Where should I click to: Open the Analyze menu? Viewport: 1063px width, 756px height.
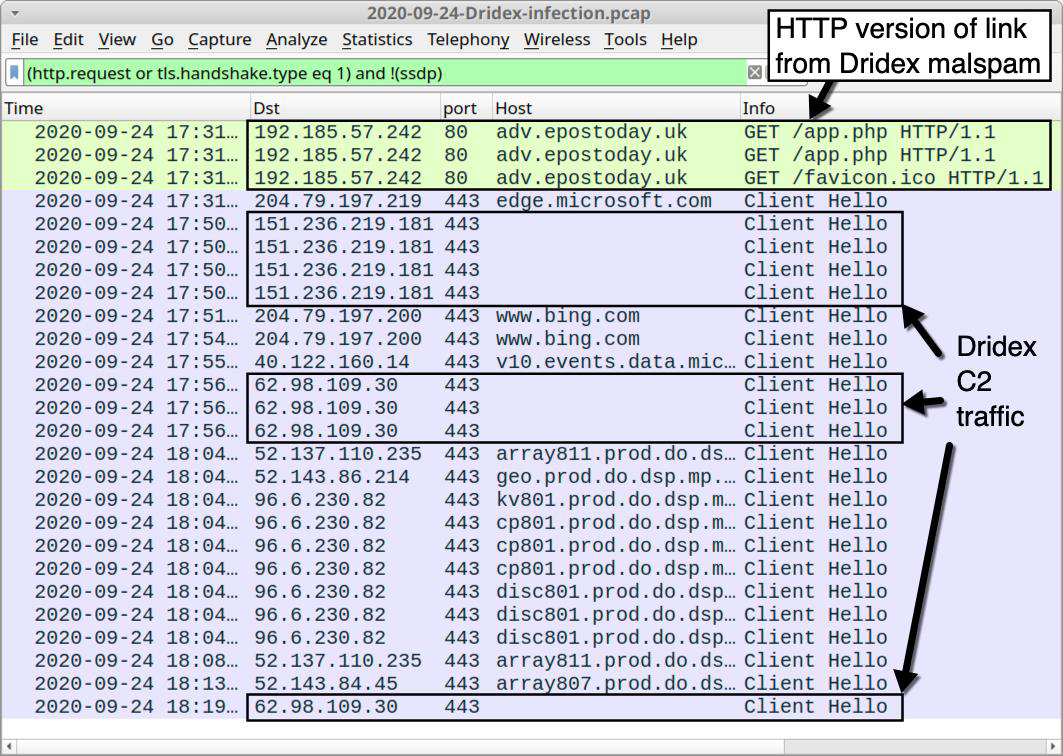tap(296, 40)
